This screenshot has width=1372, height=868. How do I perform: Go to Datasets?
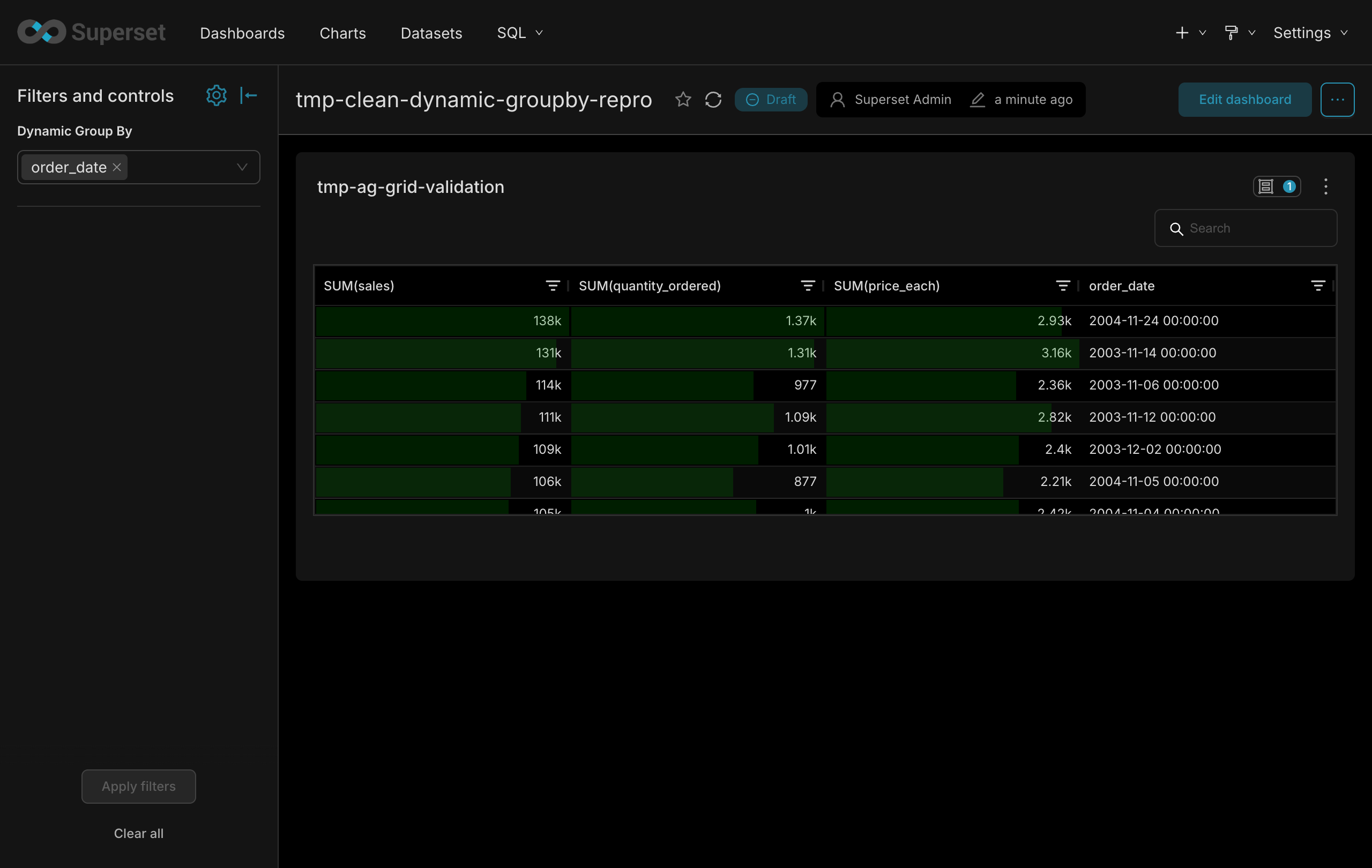click(431, 33)
